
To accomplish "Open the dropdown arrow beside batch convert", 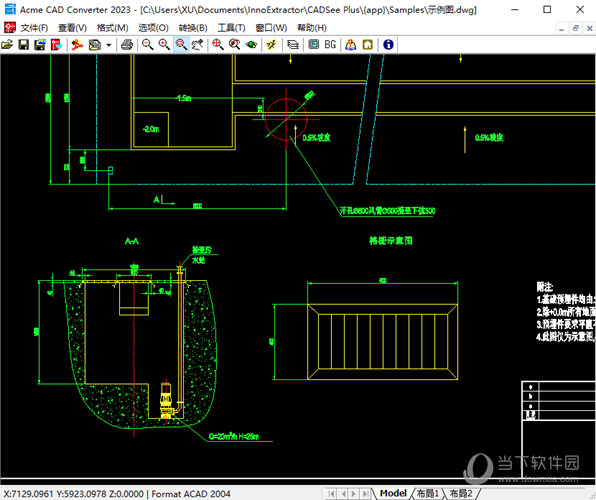I will pos(109,45).
